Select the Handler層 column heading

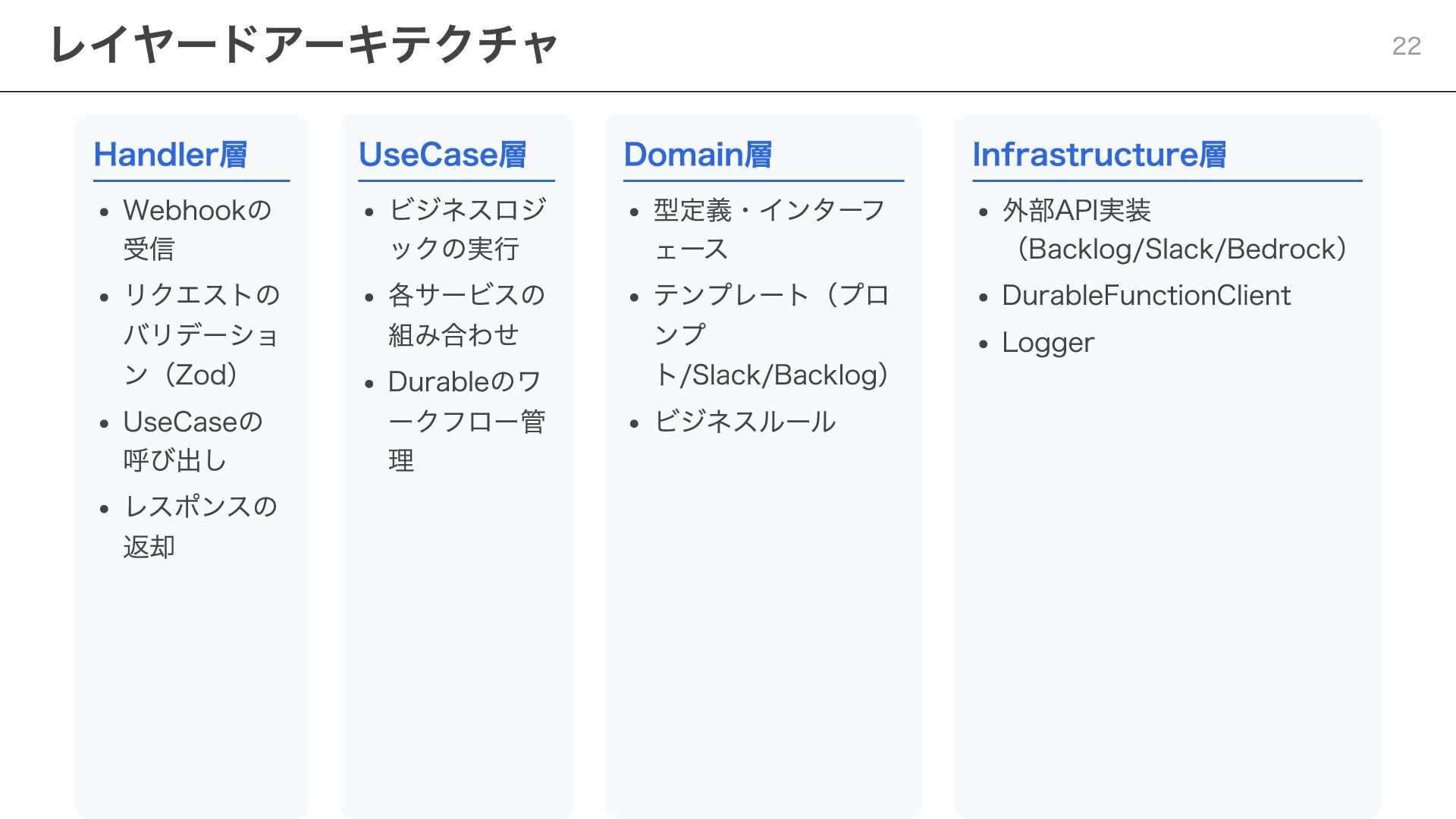click(x=170, y=155)
